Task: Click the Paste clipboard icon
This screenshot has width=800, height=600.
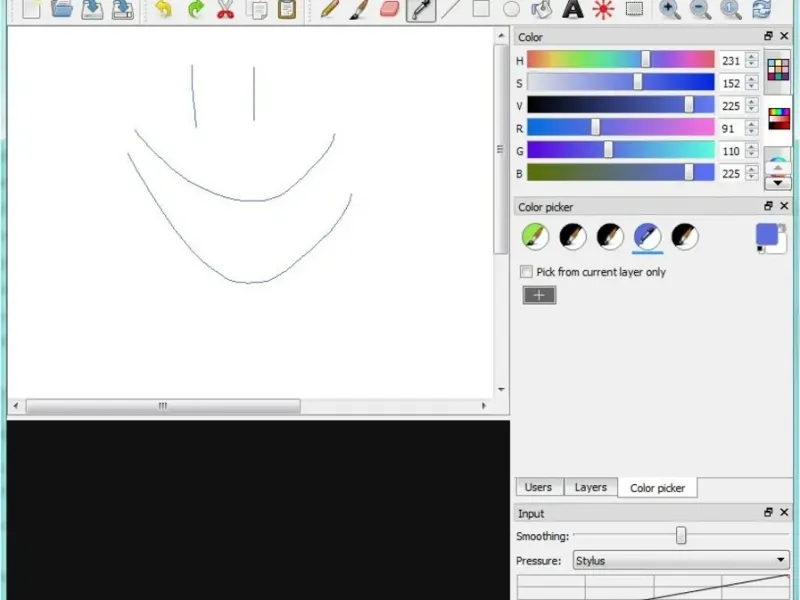Action: tap(287, 9)
